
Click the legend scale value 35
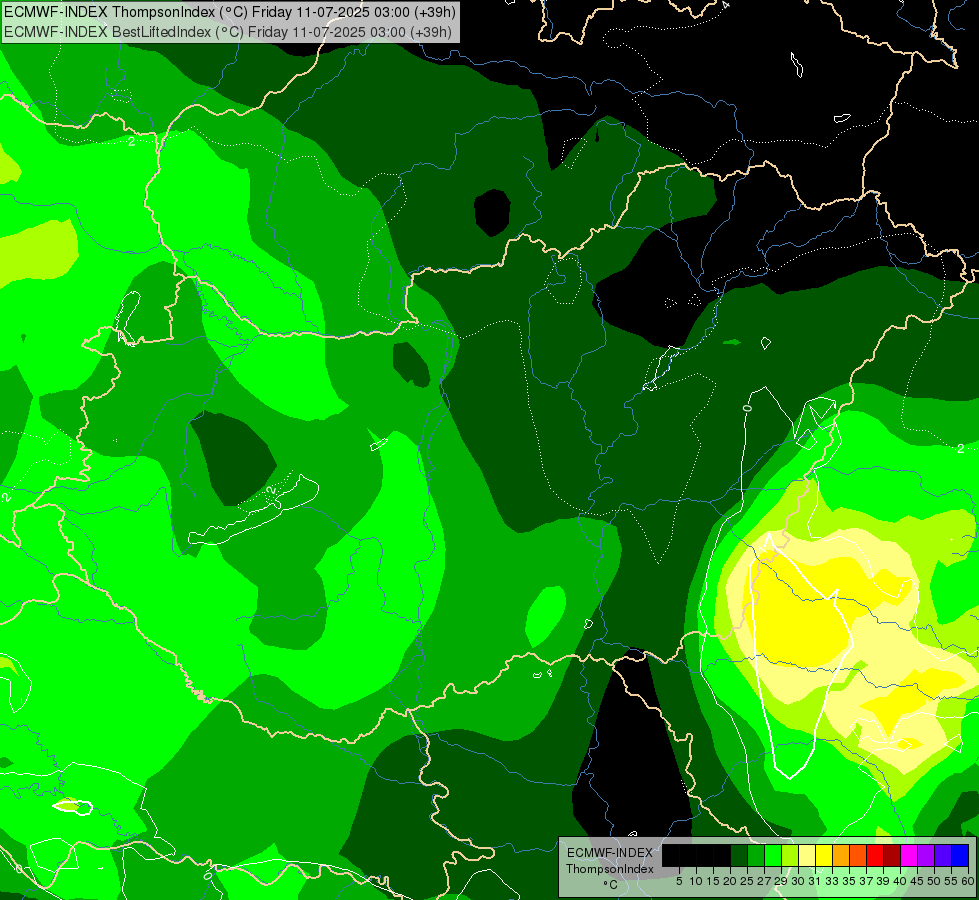[849, 881]
